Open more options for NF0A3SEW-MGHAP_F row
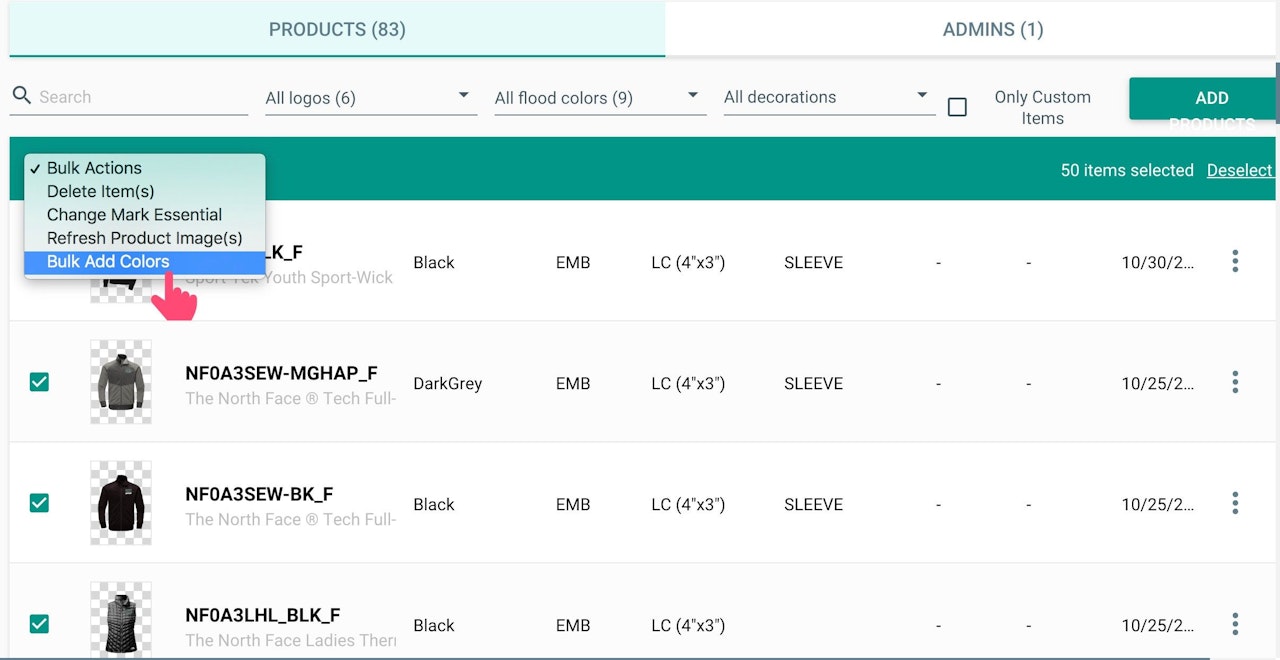Viewport: 1280px width, 660px height. 1235,382
